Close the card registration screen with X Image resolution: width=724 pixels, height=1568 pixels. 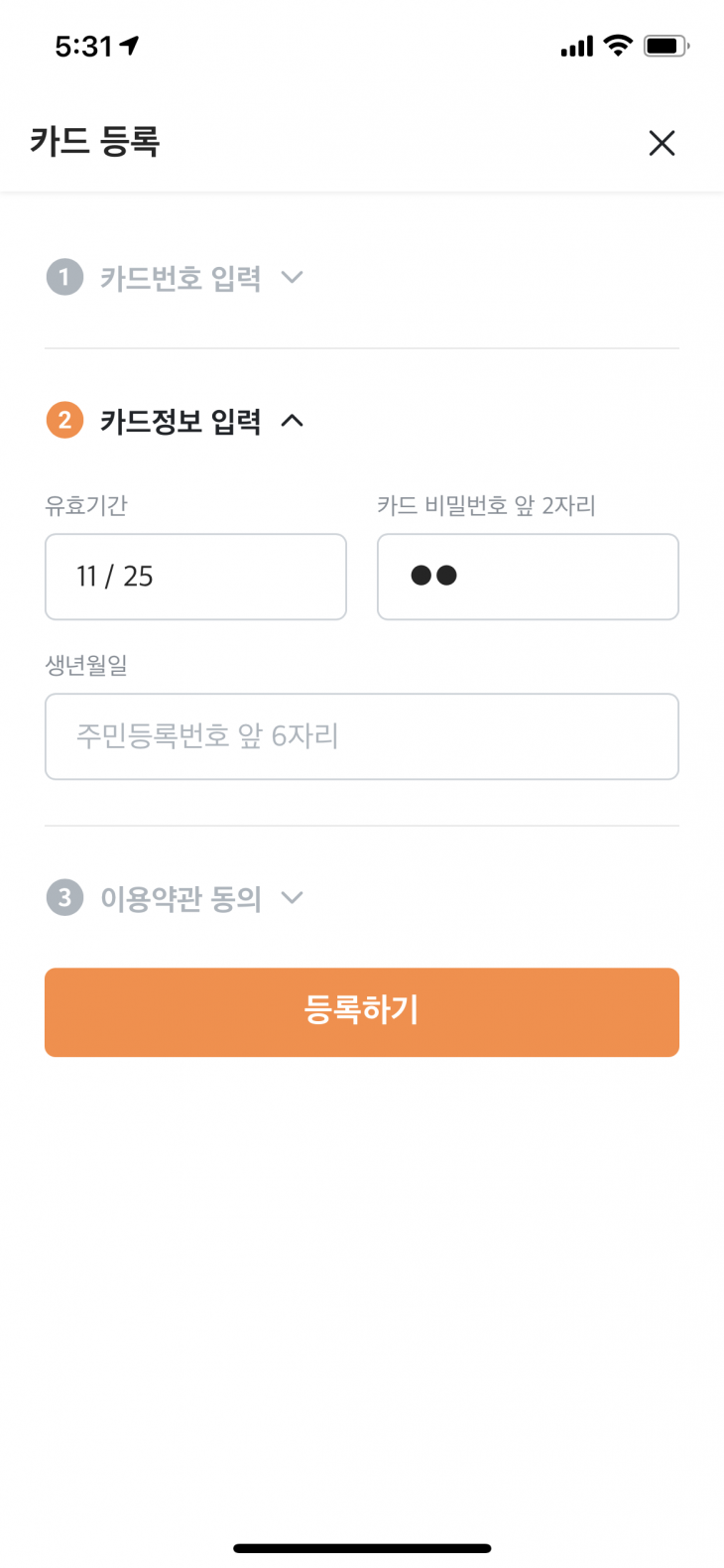(x=662, y=143)
